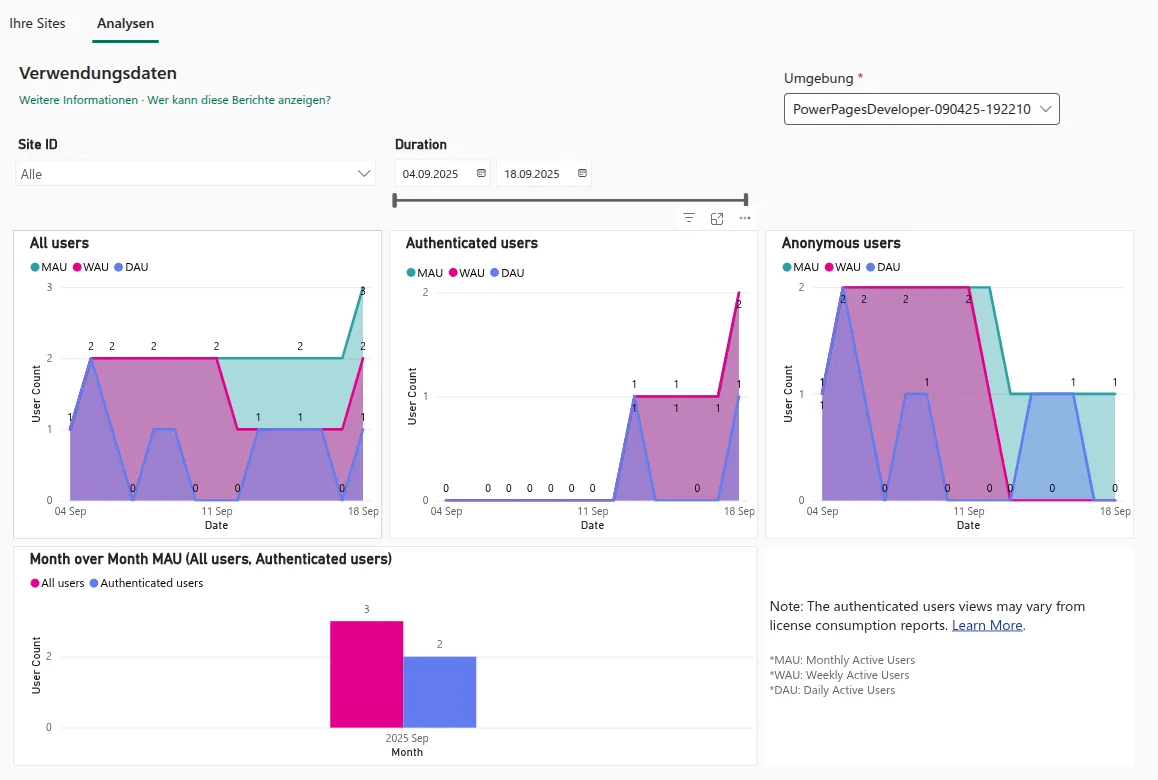
Task: Expand the Umgebung environment dropdown
Action: click(x=922, y=109)
